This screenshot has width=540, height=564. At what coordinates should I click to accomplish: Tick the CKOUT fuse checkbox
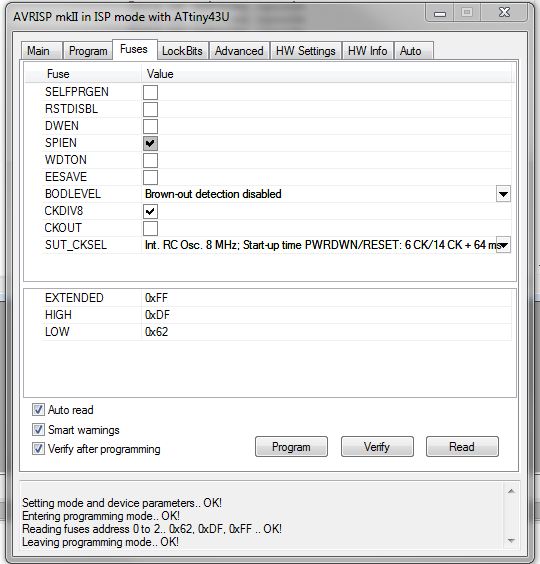click(150, 228)
